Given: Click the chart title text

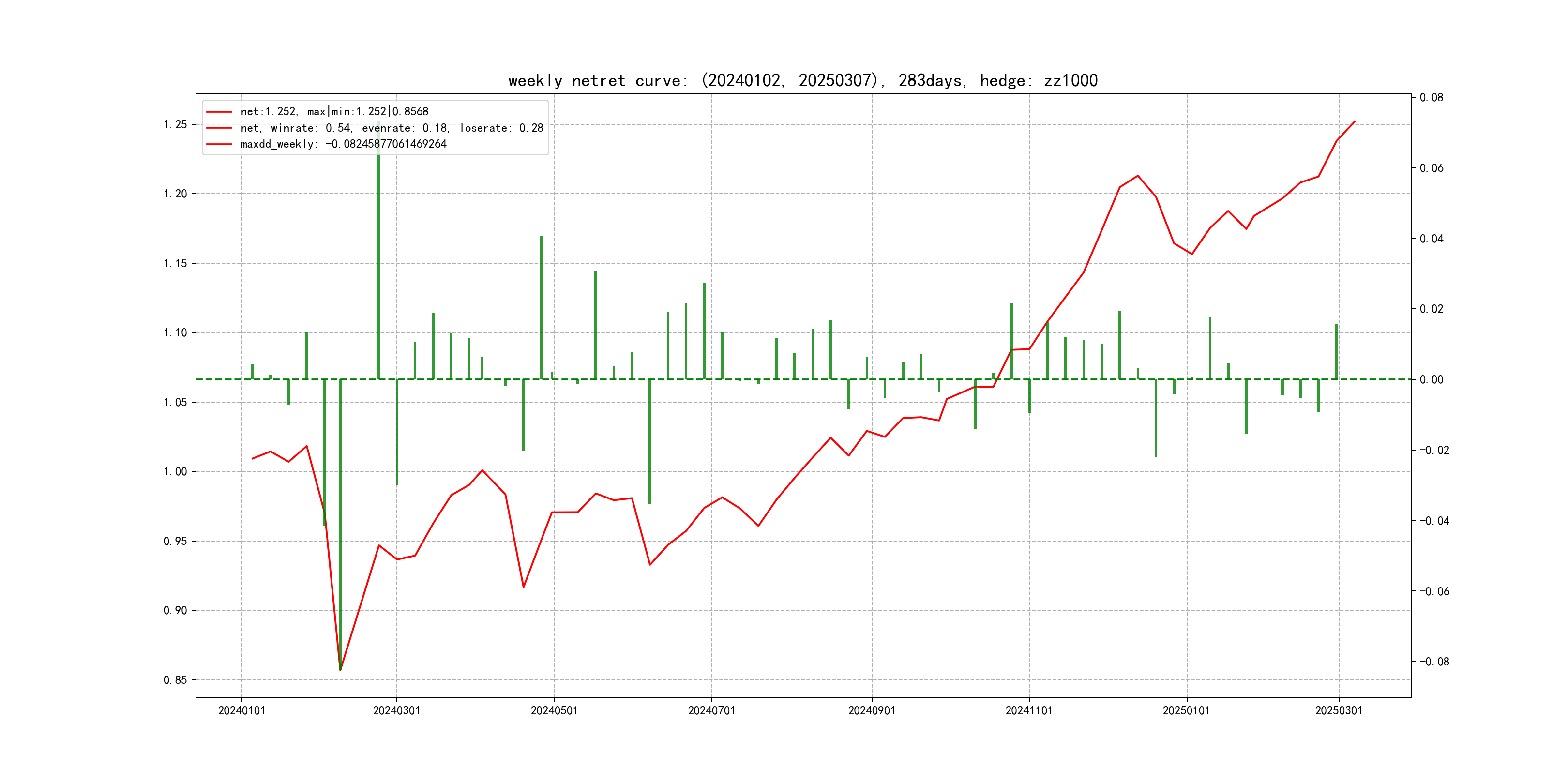Looking at the screenshot, I should [802, 80].
